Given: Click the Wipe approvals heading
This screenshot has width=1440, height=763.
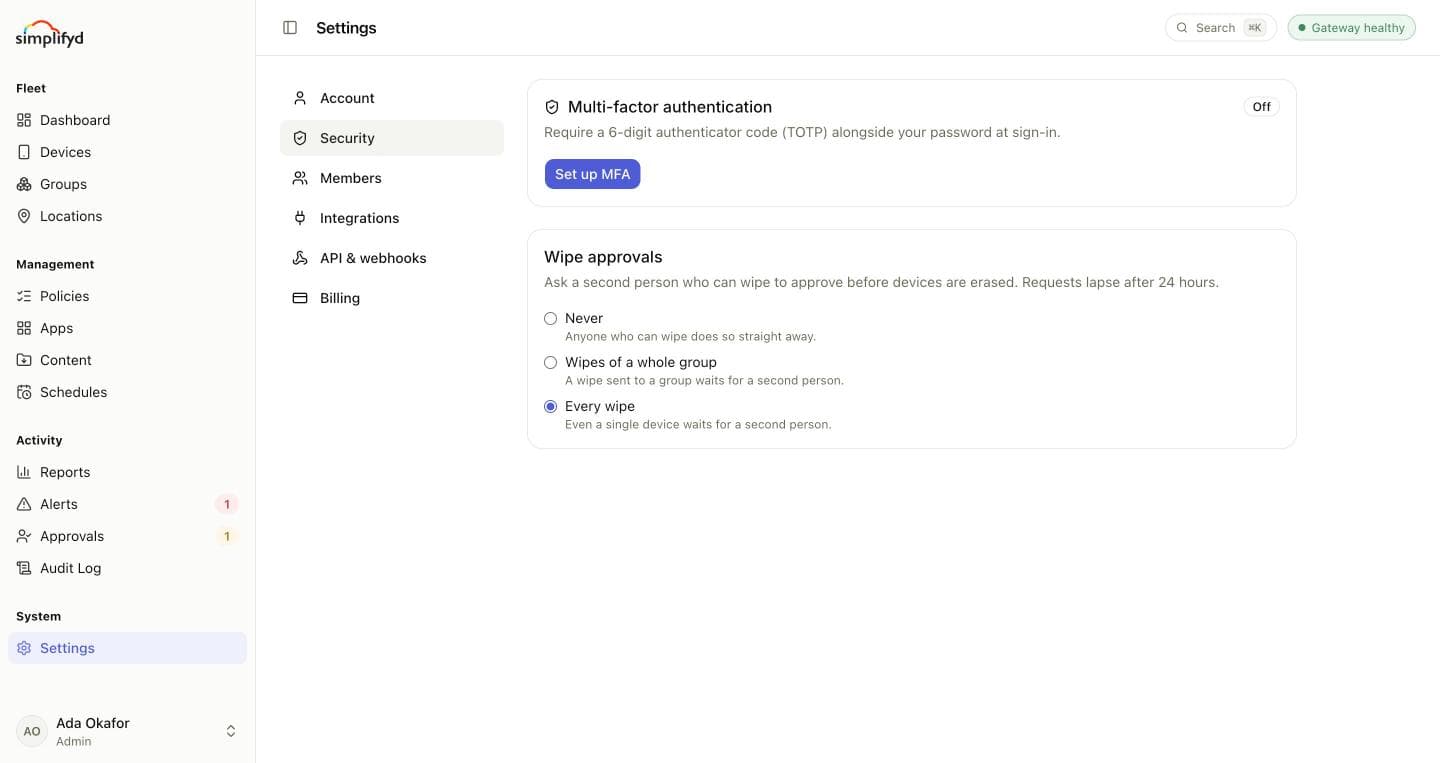Looking at the screenshot, I should click(x=603, y=257).
